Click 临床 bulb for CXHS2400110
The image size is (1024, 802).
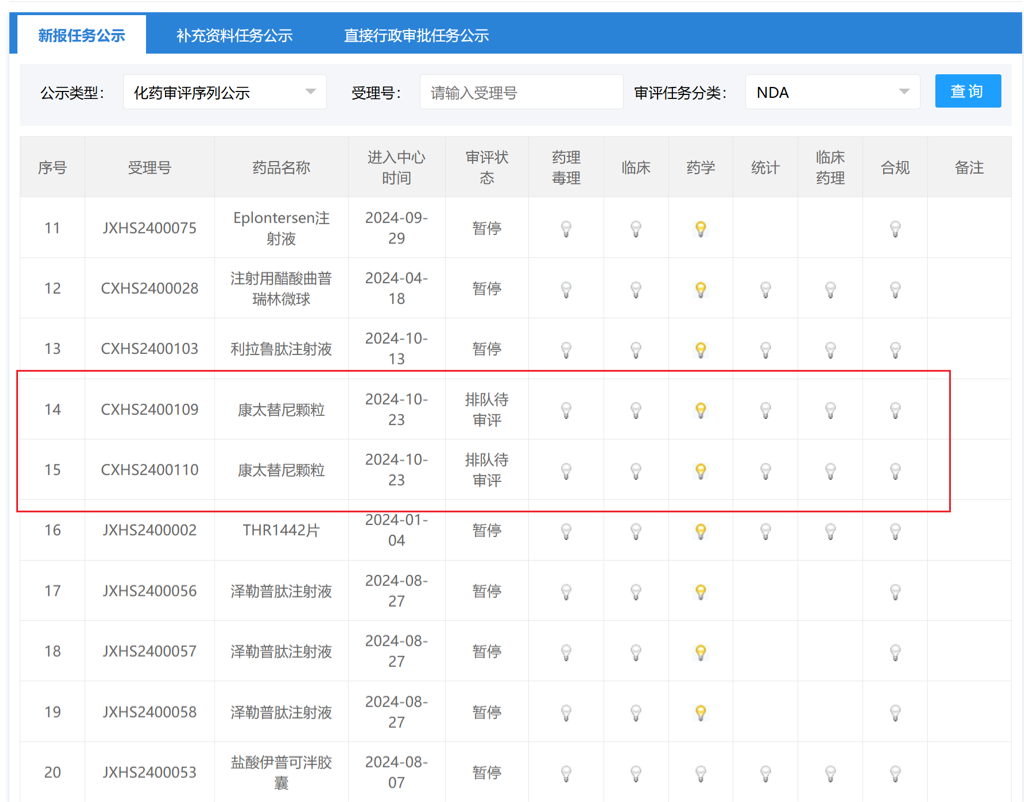635,471
